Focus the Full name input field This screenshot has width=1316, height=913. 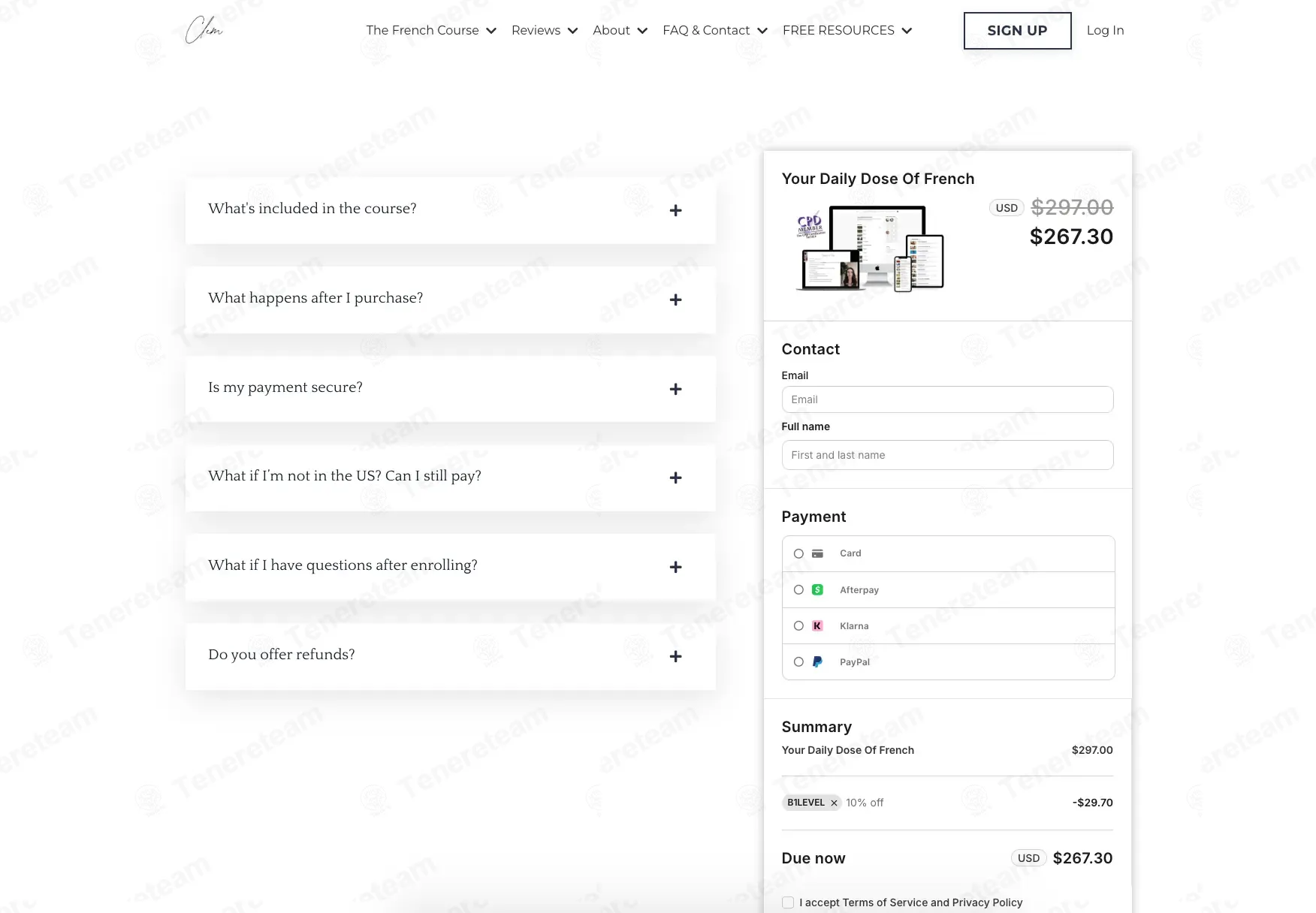tap(947, 455)
